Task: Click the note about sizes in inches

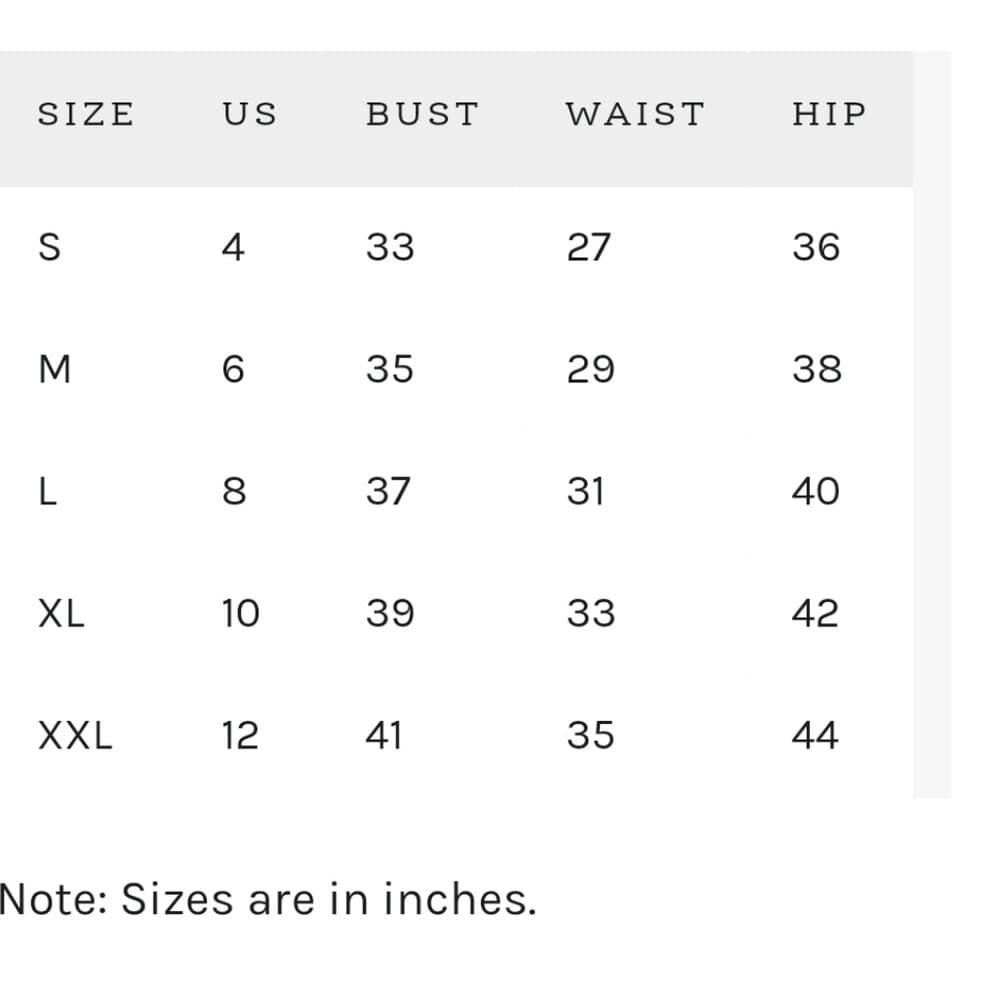Action: tap(268, 900)
